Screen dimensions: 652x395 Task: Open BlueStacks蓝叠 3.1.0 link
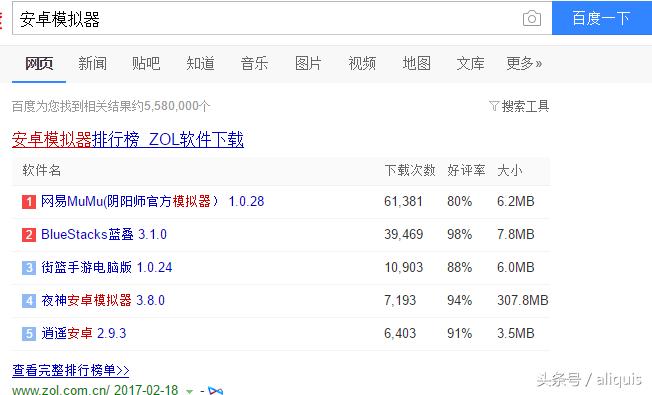pyautogui.click(x=104, y=235)
